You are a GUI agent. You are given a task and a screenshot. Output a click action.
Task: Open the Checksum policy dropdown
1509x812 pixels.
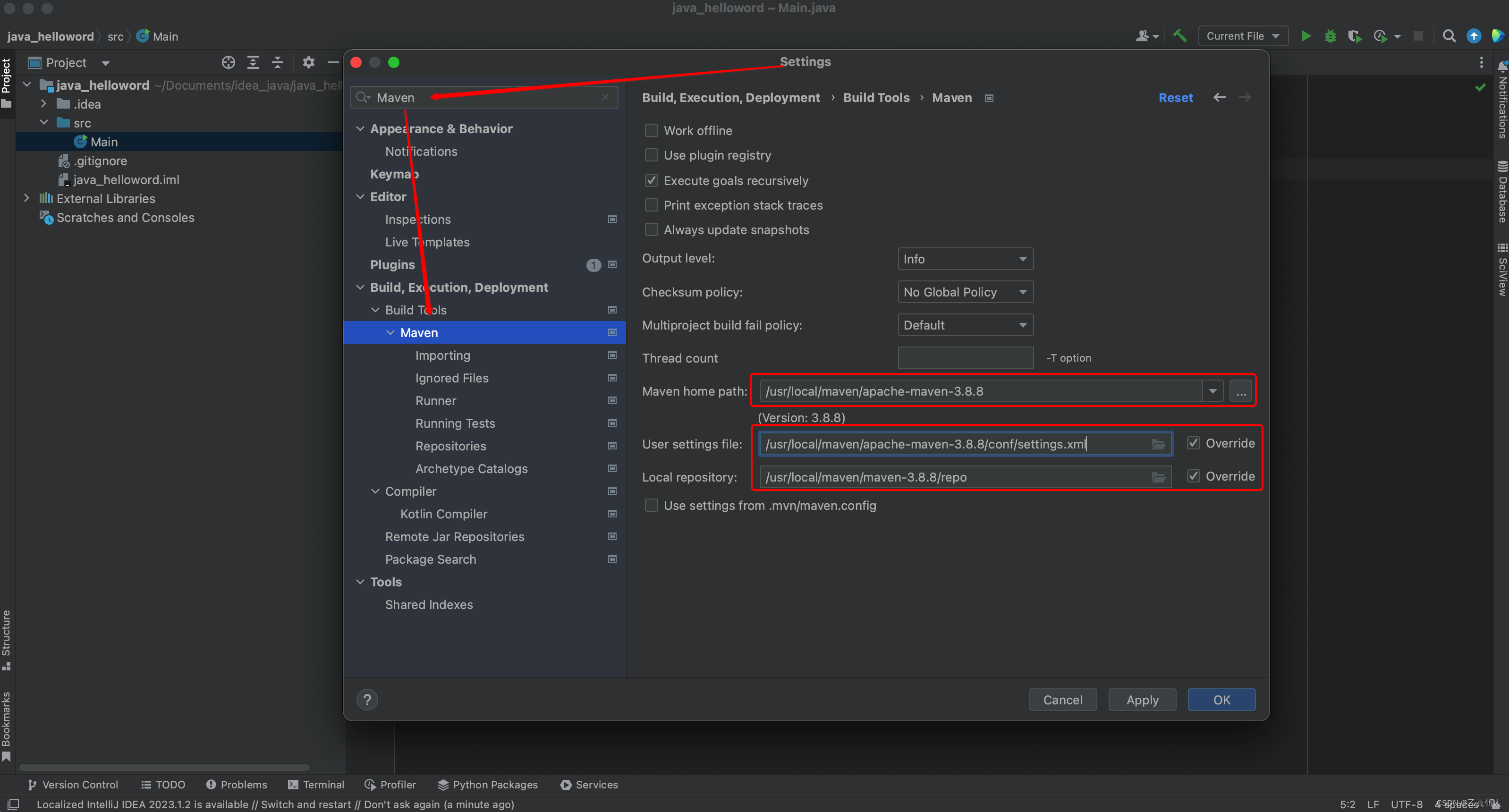pyautogui.click(x=964, y=291)
